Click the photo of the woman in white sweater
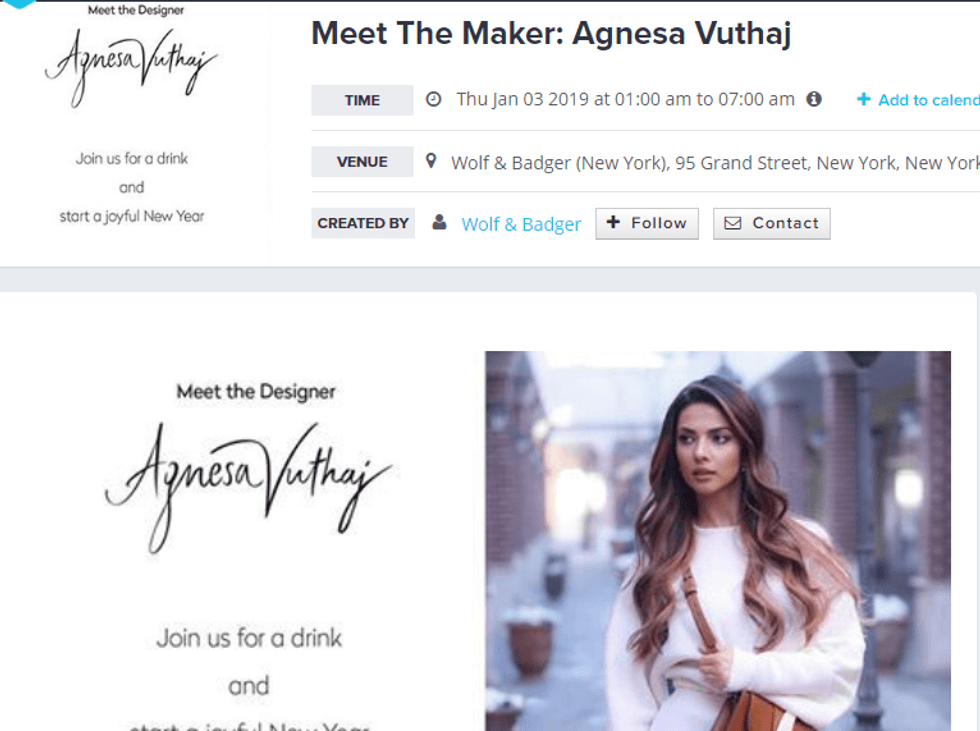This screenshot has width=980, height=731. point(718,541)
